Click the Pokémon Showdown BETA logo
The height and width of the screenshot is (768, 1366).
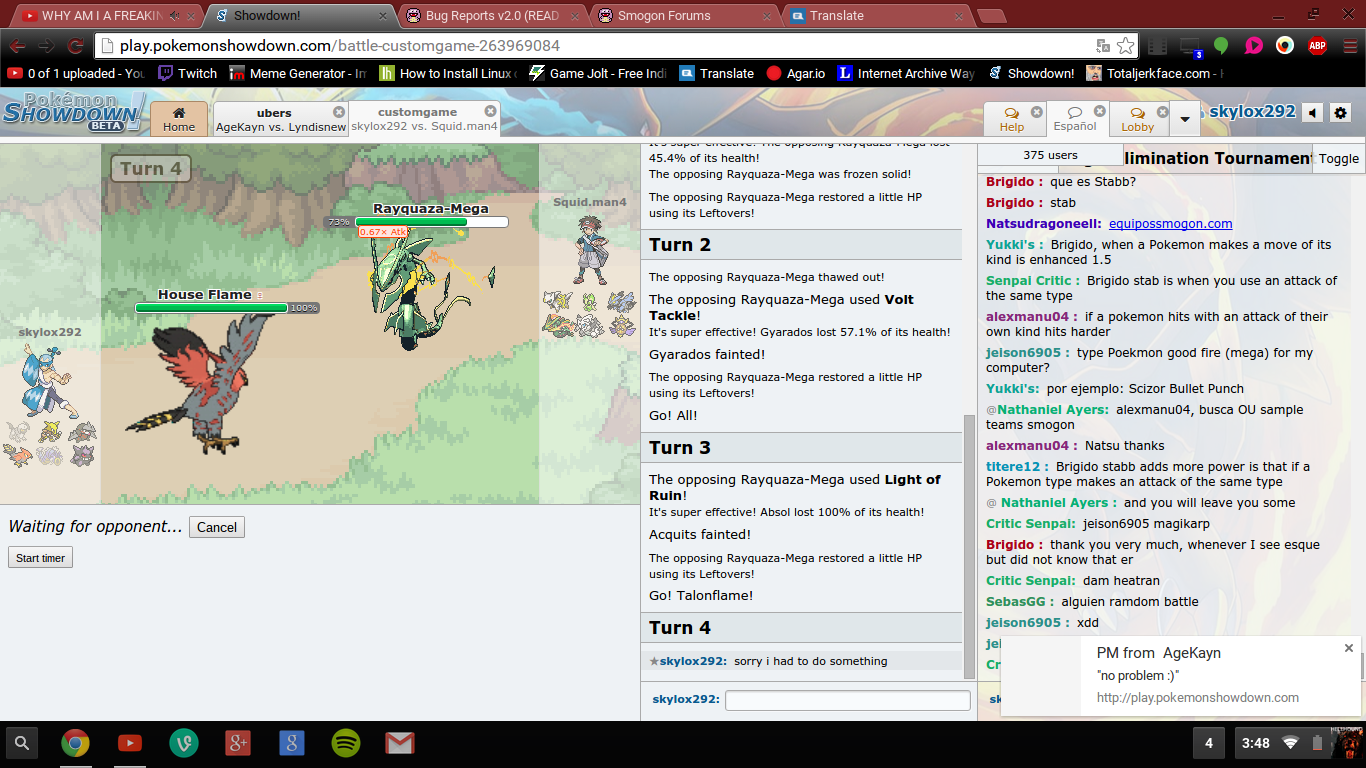coord(73,113)
